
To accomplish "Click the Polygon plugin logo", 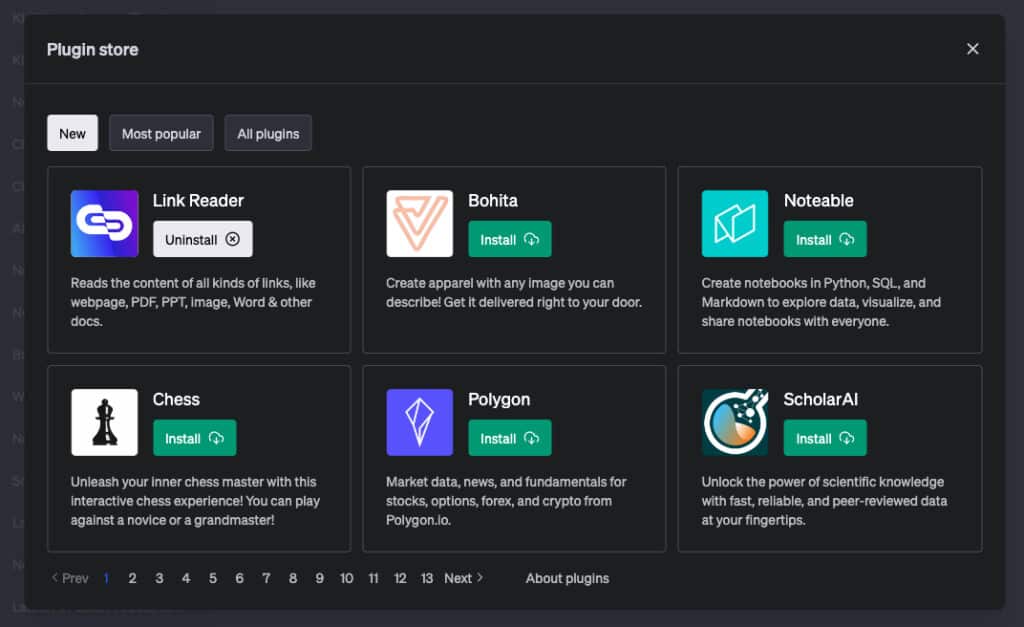I will 419,422.
